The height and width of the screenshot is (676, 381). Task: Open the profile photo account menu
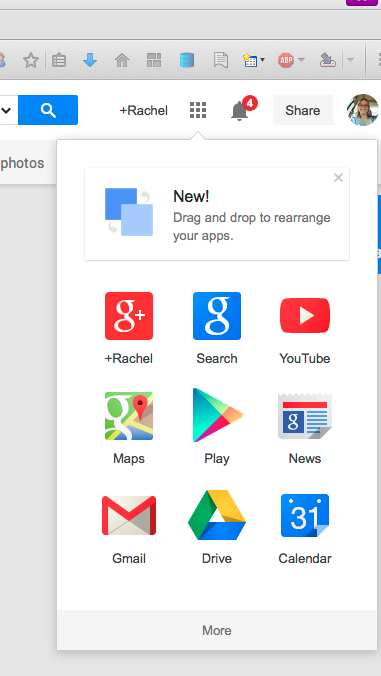click(363, 110)
